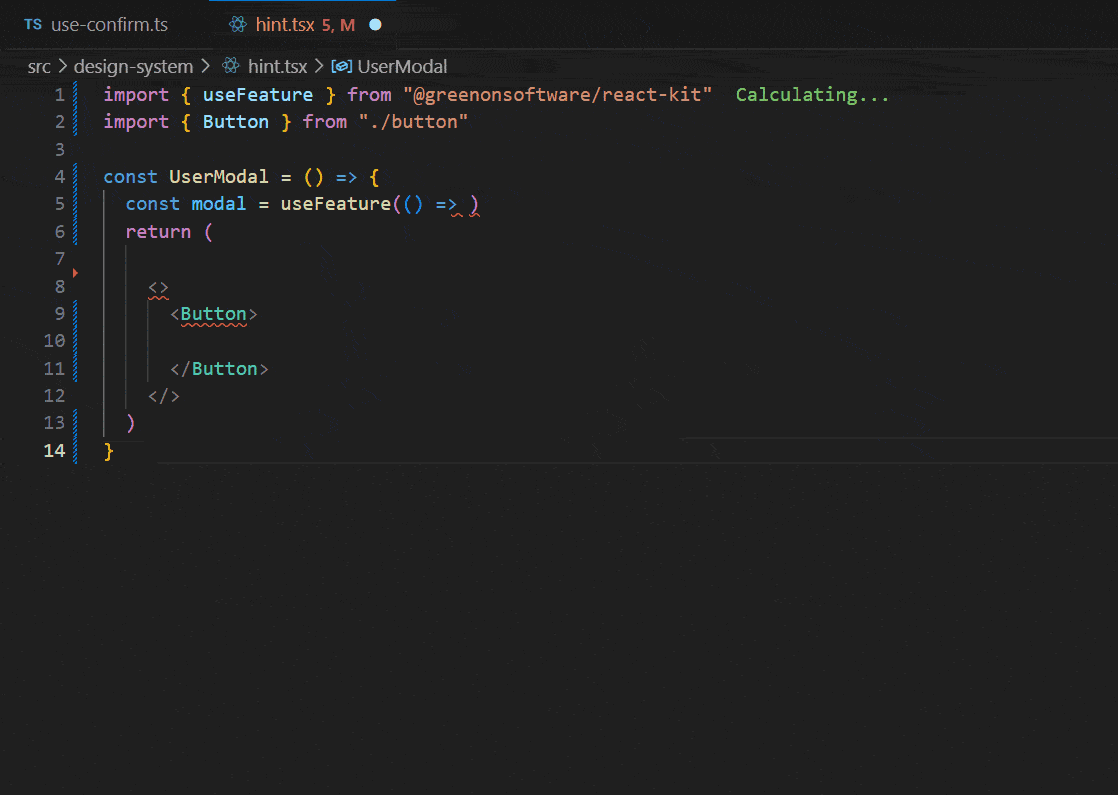Click the return keyword on line 6
The height and width of the screenshot is (795, 1118).
click(x=158, y=232)
